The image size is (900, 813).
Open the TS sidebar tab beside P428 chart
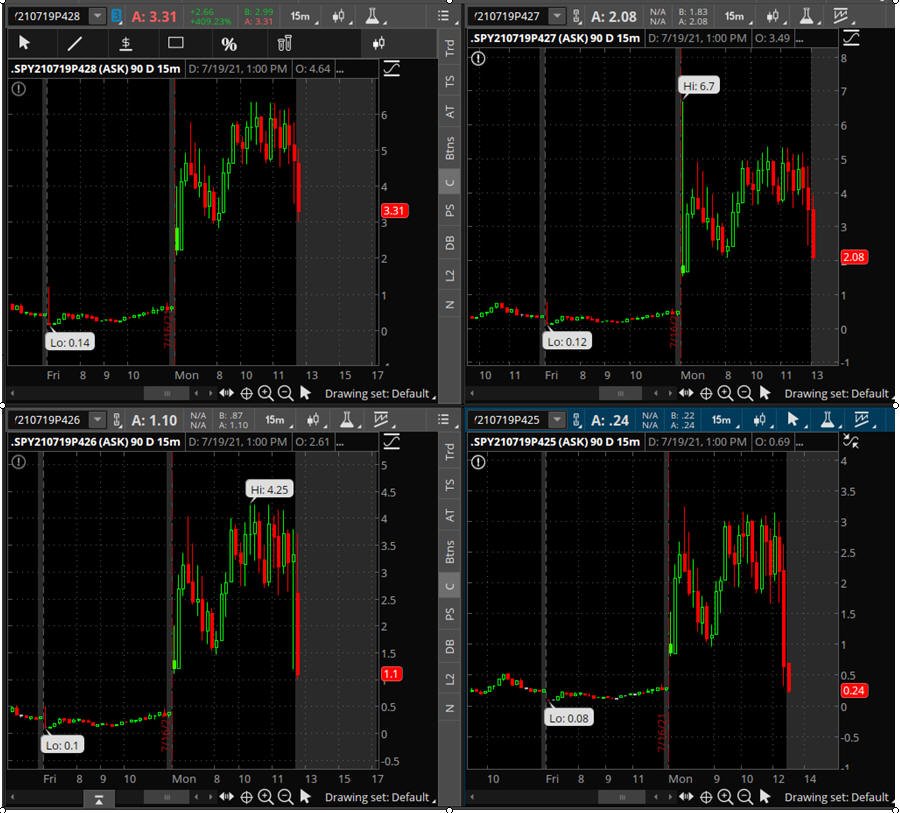pyautogui.click(x=449, y=81)
